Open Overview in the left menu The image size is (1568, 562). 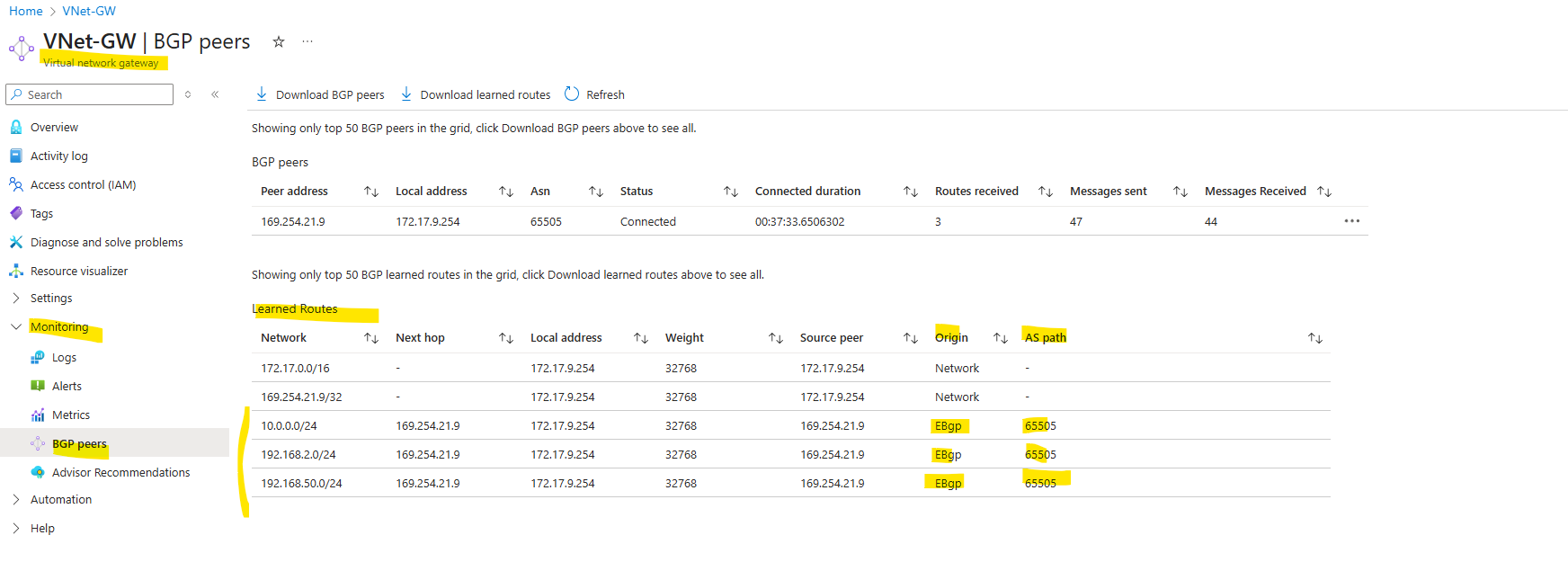pos(54,128)
